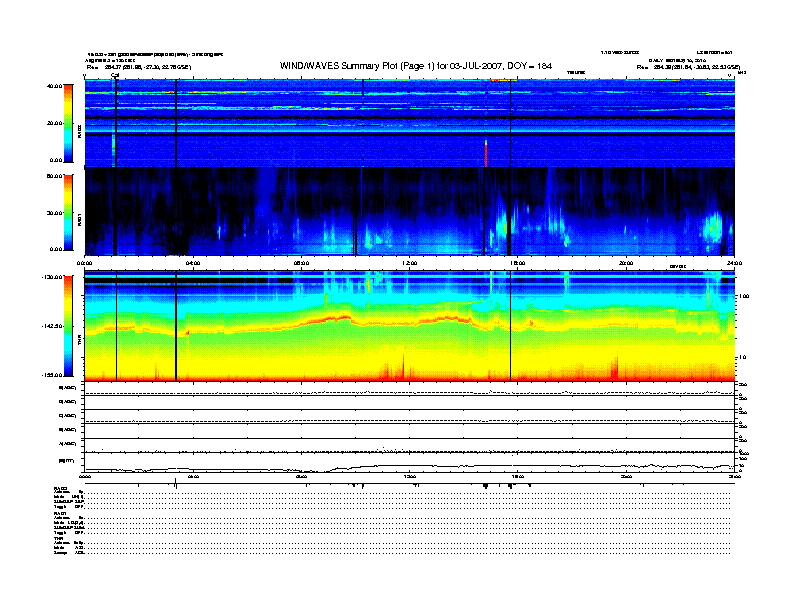Image resolution: width=792 pixels, height=612 pixels.
Task: Click the thick black vertical gap near 03:20 in RAD2
Action: click(176, 123)
